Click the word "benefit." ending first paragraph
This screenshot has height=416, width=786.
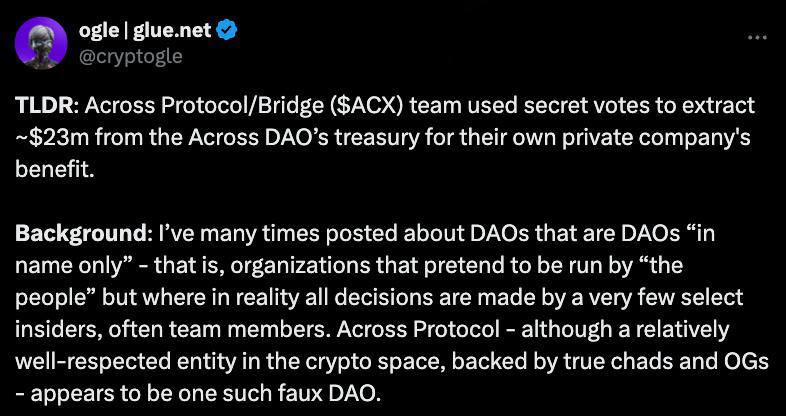[x=55, y=170]
